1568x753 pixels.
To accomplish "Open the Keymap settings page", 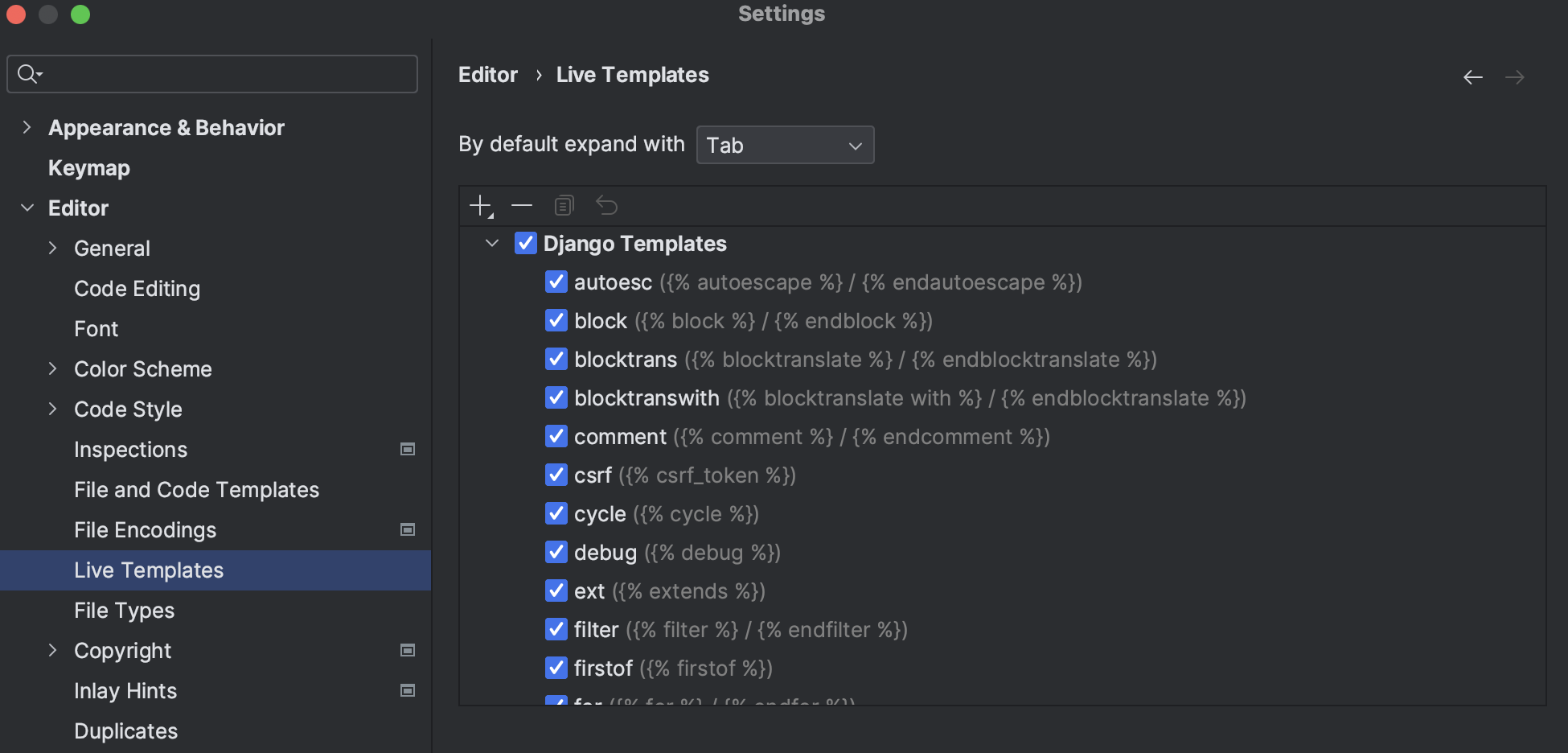I will (89, 168).
